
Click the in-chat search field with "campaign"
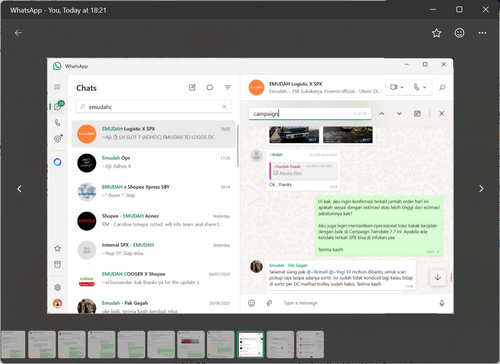(x=310, y=114)
